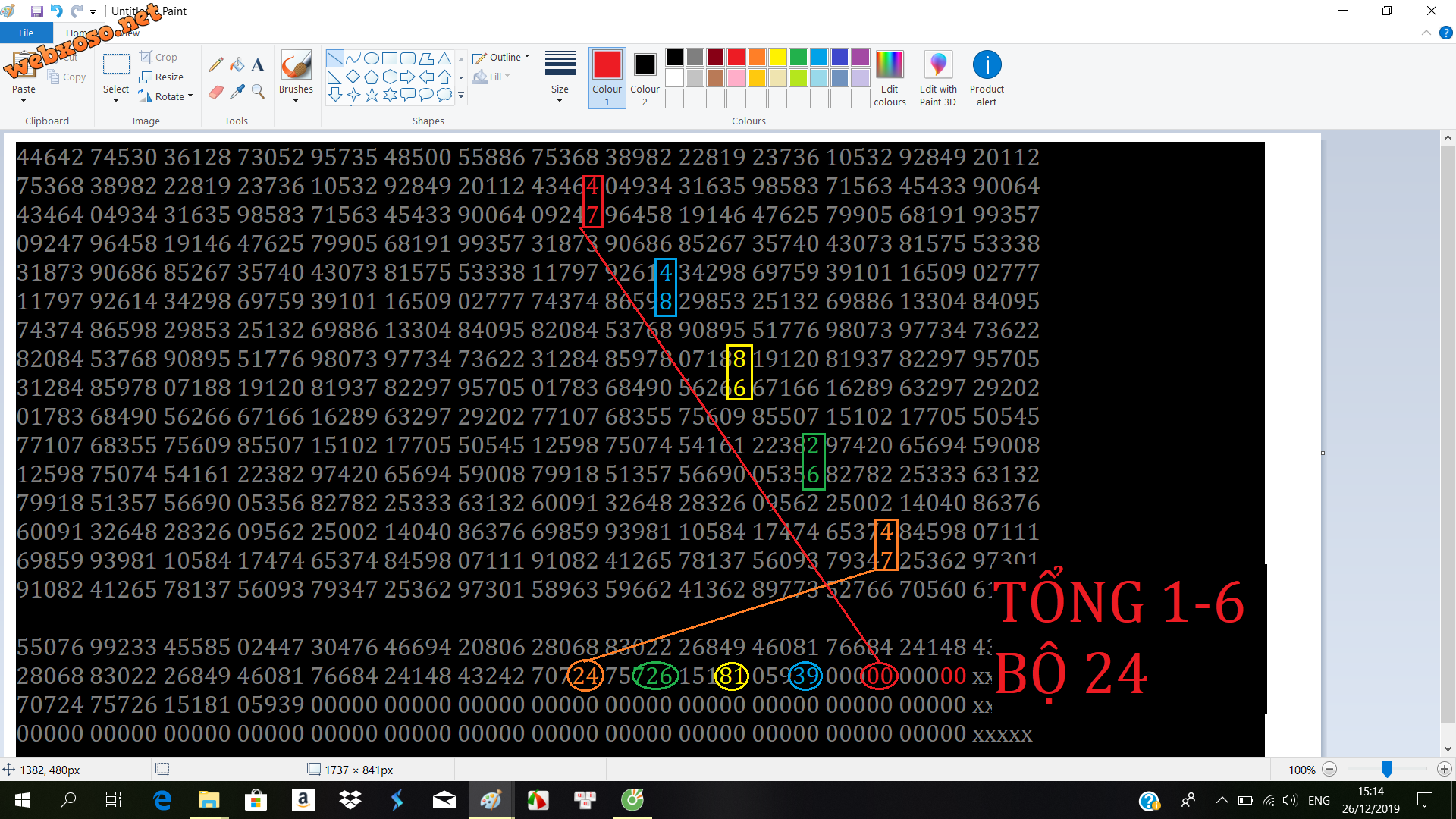
Task: Choose the five-point star shape
Action: click(372, 95)
